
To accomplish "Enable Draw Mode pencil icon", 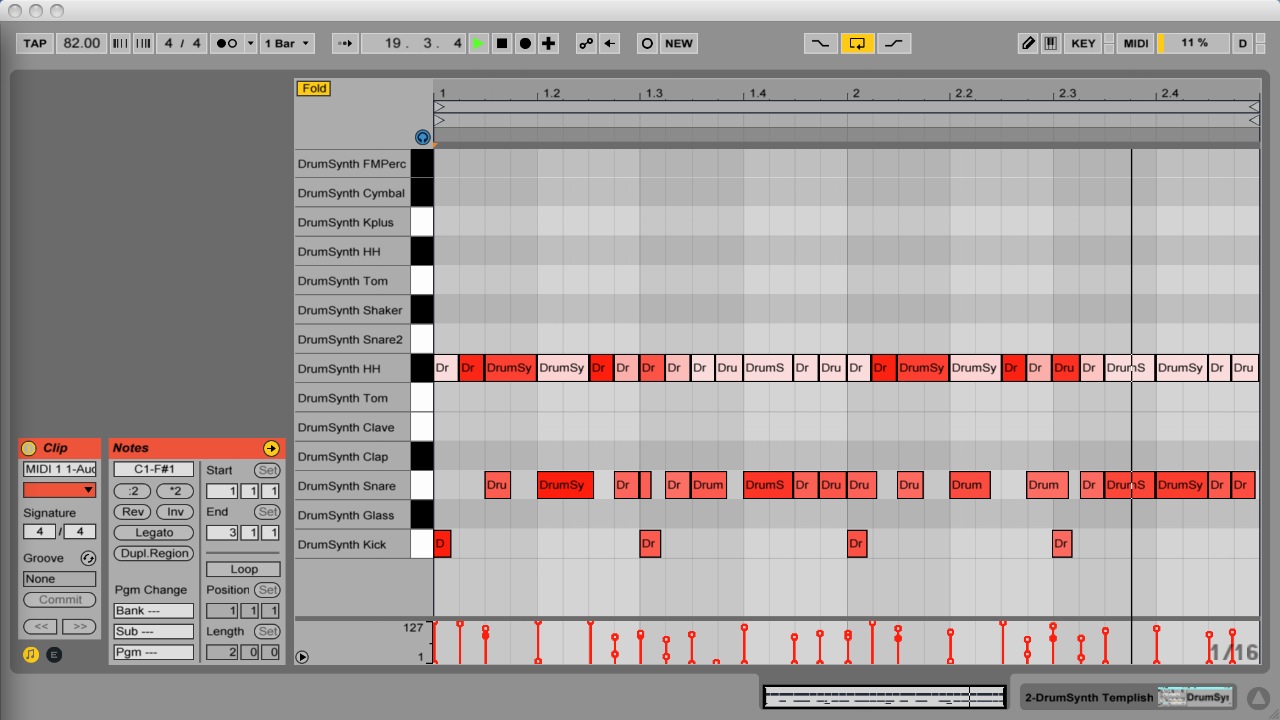I will 1028,43.
